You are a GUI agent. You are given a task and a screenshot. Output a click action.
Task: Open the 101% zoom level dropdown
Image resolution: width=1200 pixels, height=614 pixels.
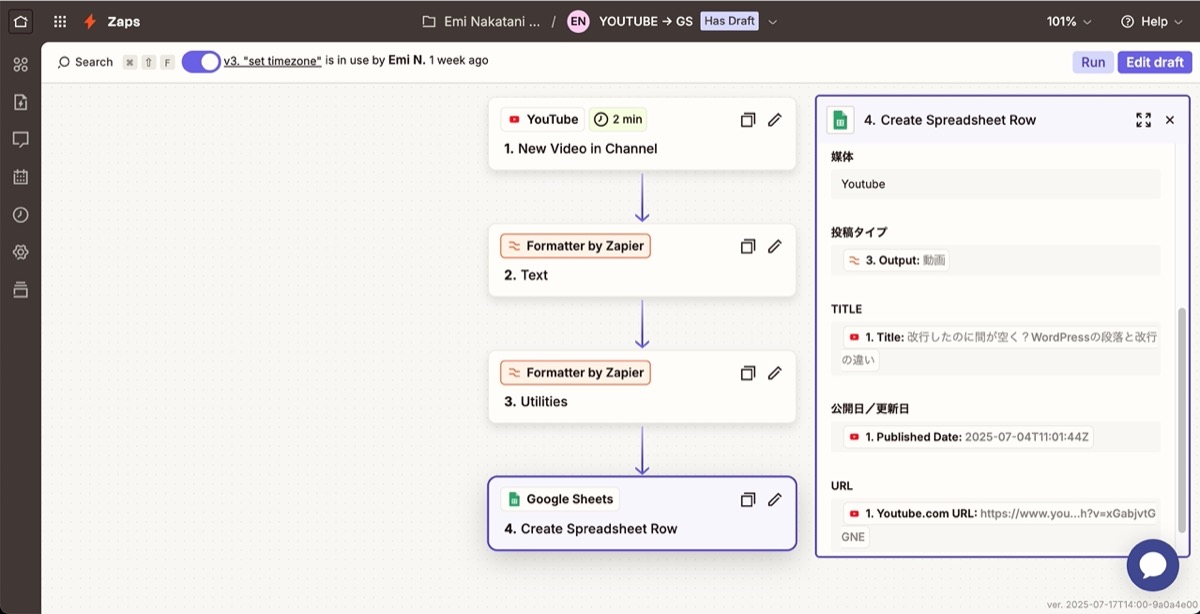[1069, 21]
